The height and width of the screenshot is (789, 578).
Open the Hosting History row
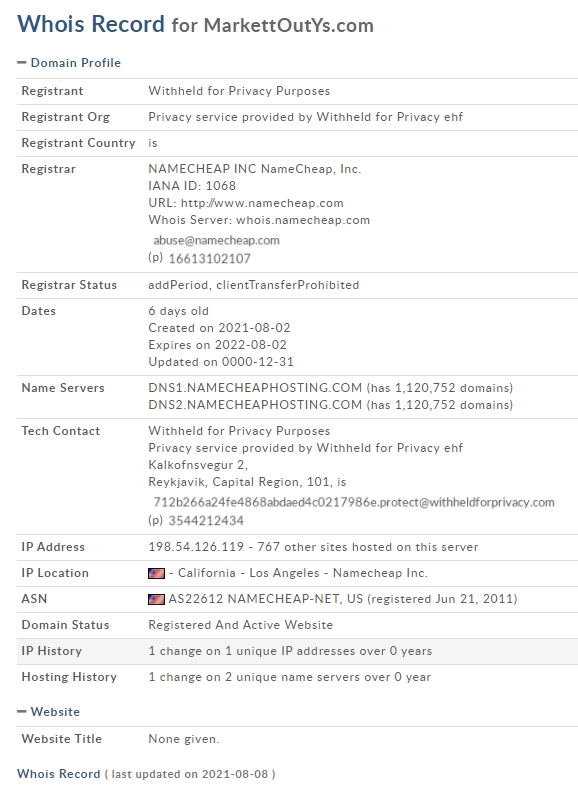point(297,677)
